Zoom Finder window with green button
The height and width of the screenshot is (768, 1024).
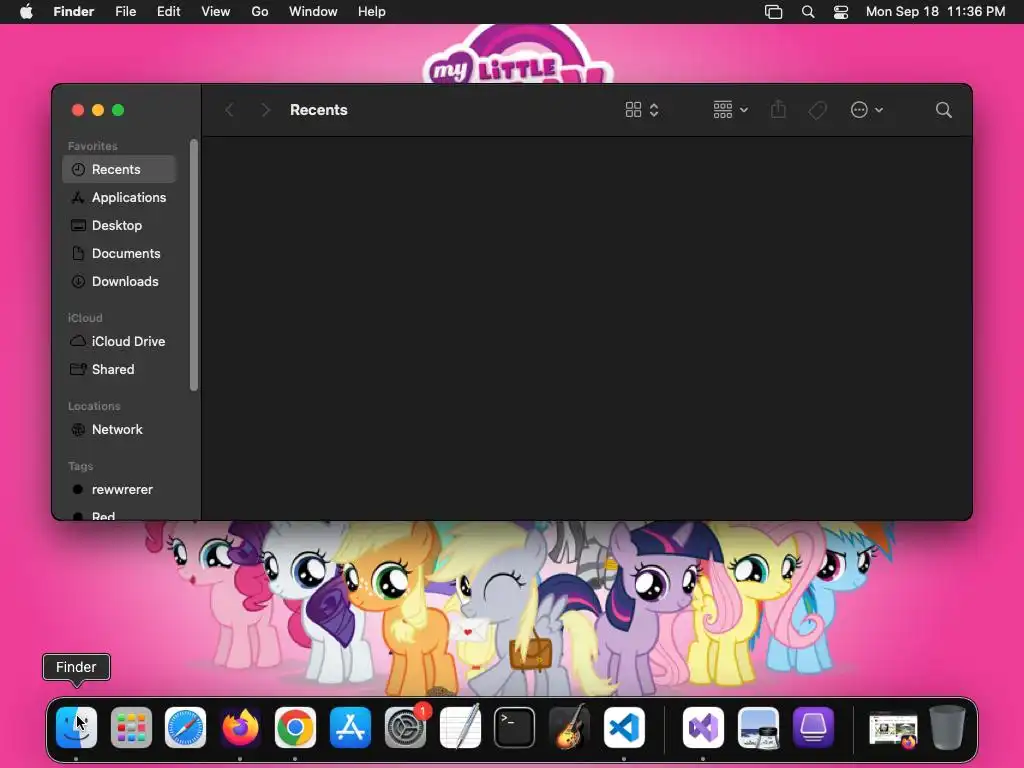pyautogui.click(x=118, y=110)
